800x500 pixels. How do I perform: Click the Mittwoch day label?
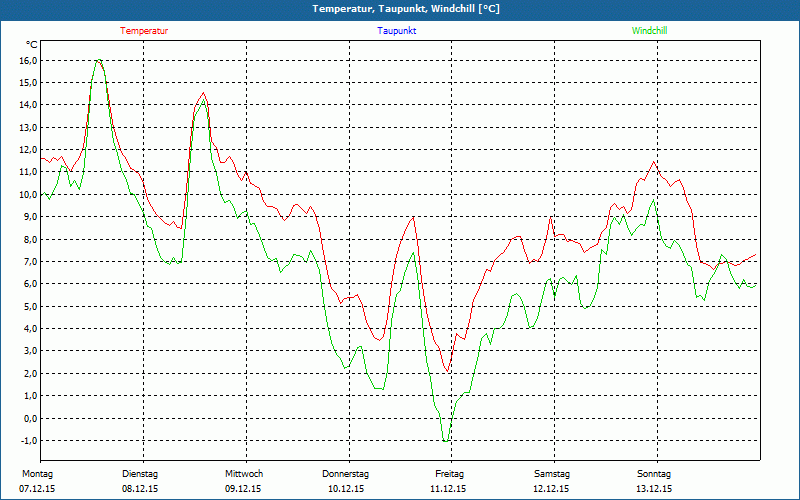[244, 474]
